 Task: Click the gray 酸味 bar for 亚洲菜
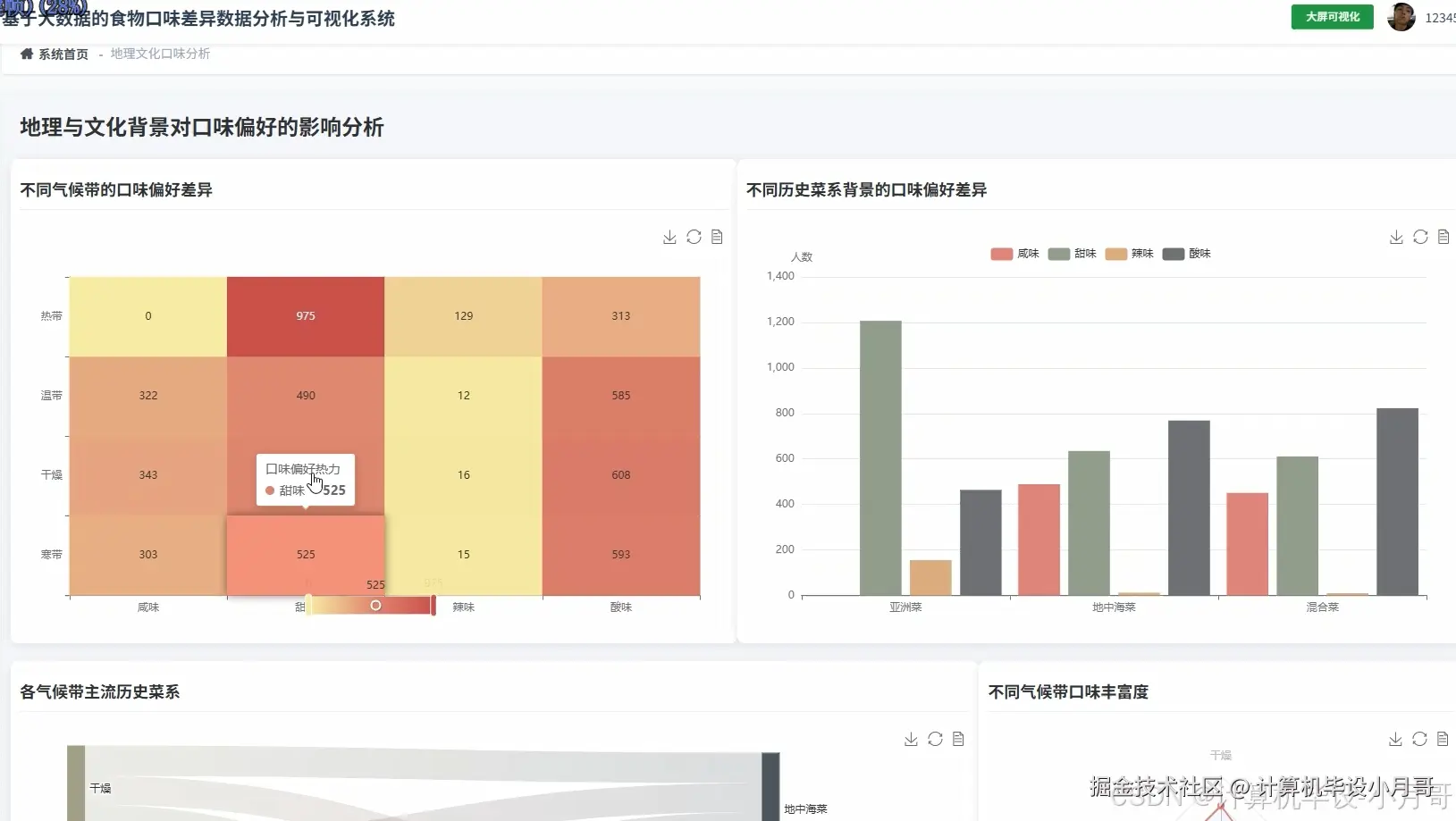[980, 542]
